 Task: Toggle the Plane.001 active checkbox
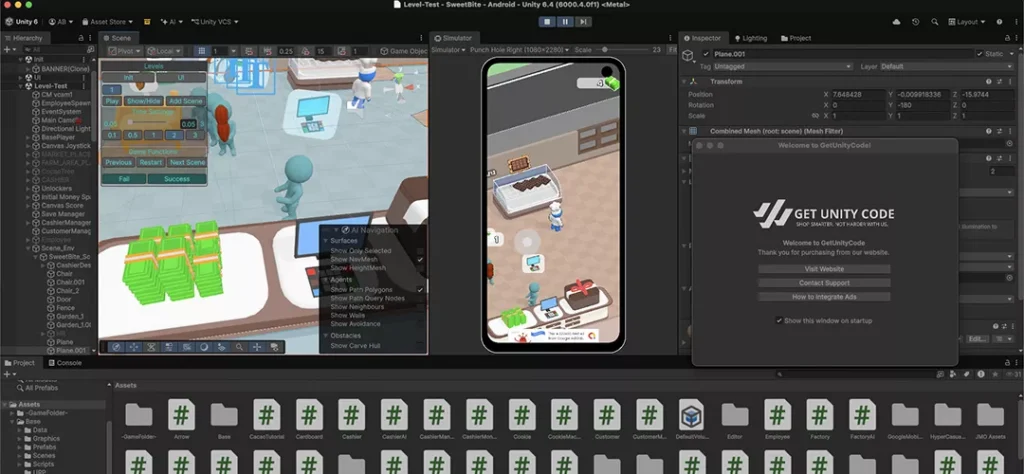pos(705,54)
